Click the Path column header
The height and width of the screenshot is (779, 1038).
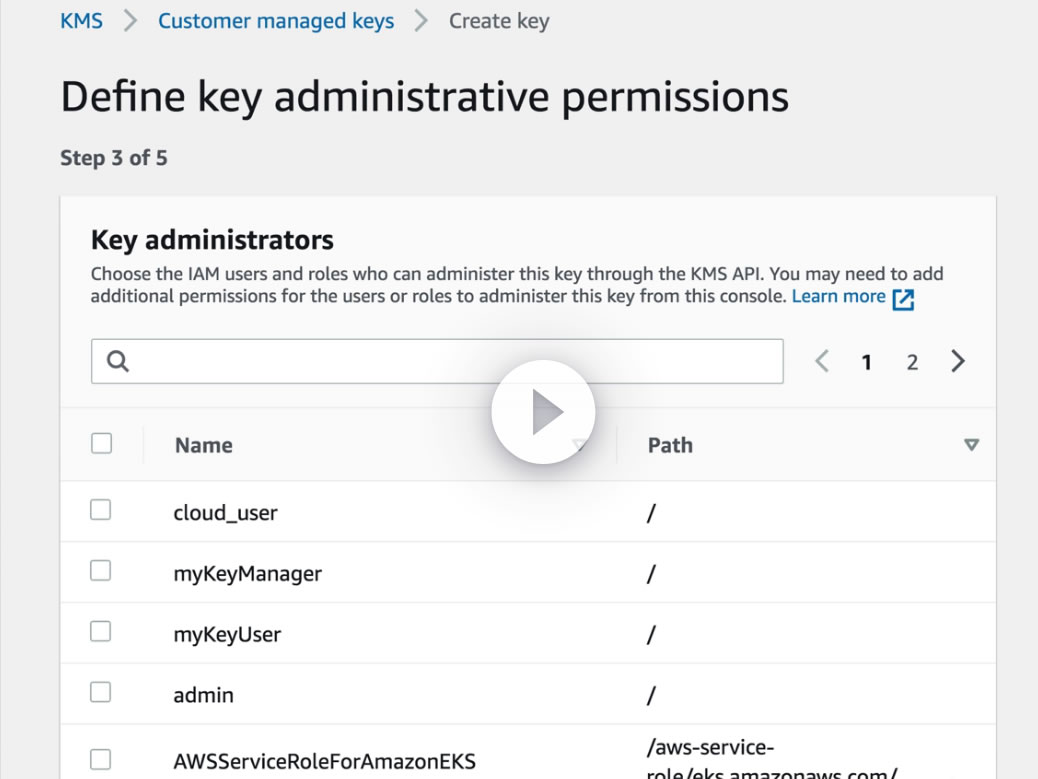click(670, 446)
